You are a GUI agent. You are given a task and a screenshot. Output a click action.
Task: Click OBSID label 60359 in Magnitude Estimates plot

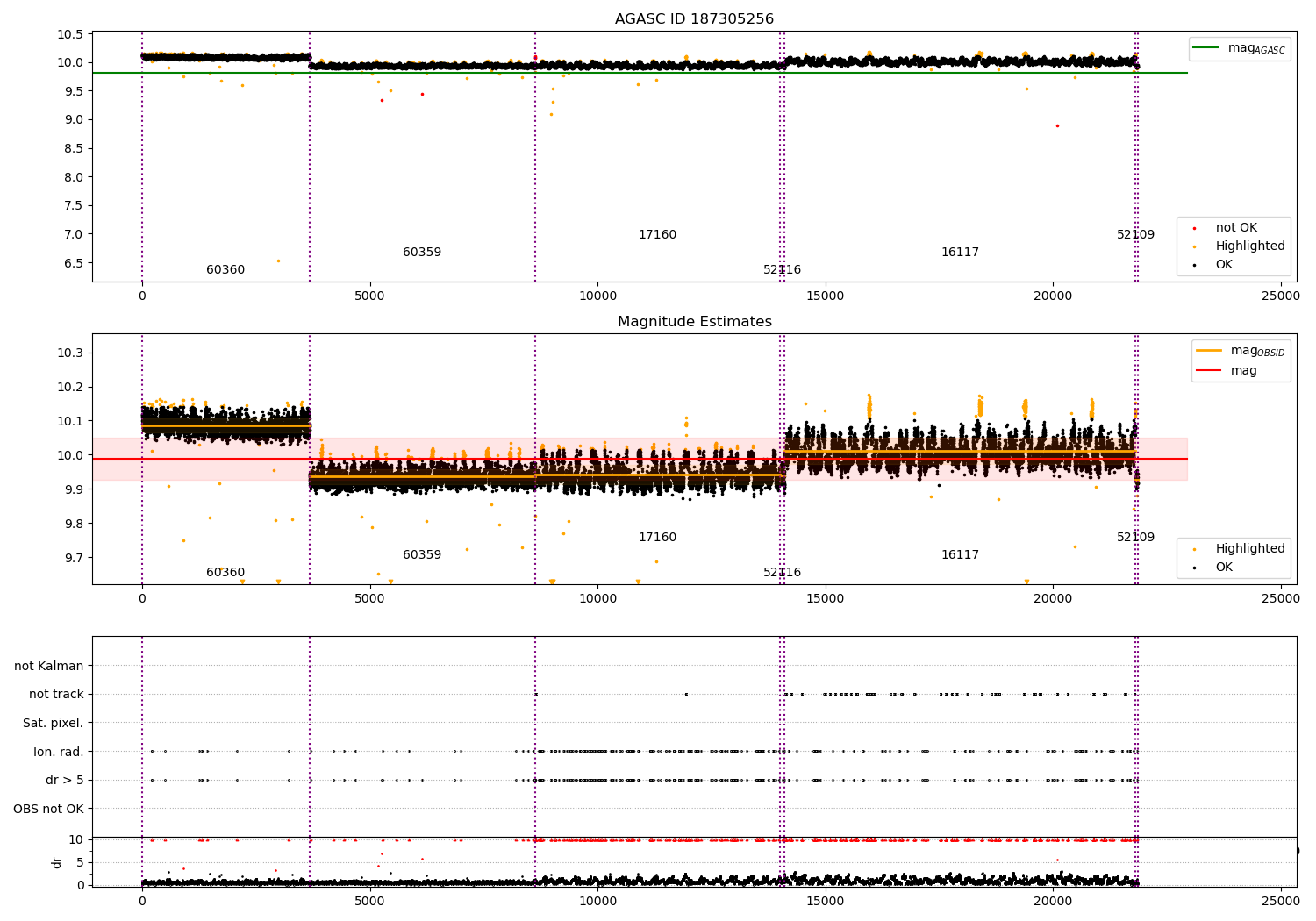tap(422, 555)
